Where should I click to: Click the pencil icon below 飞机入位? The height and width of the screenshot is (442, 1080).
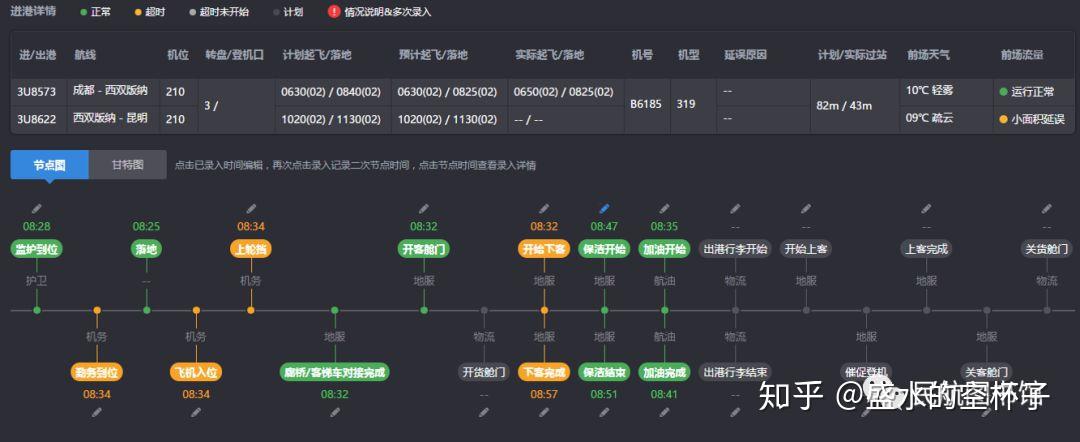tap(196, 412)
